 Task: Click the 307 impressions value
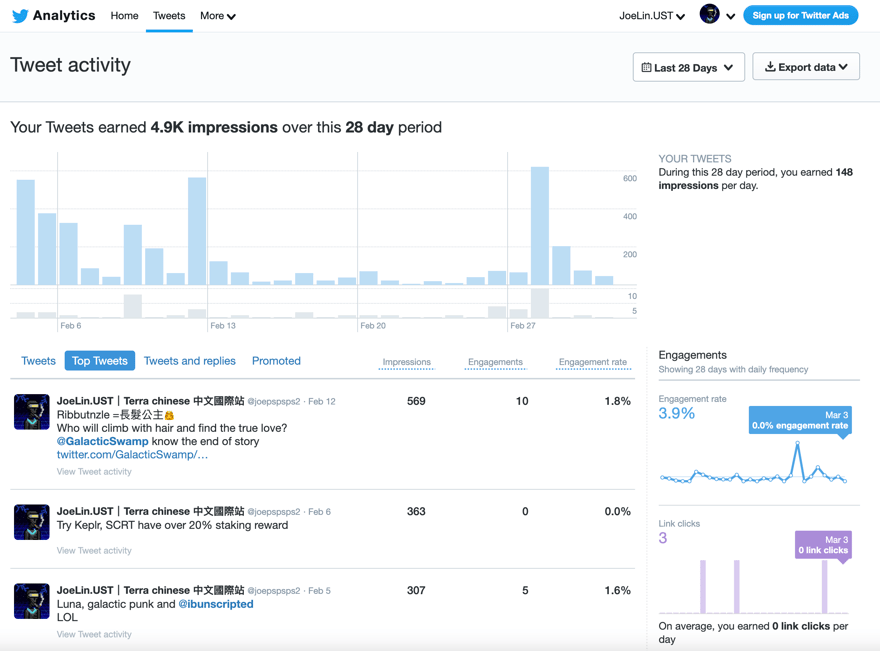(x=416, y=590)
